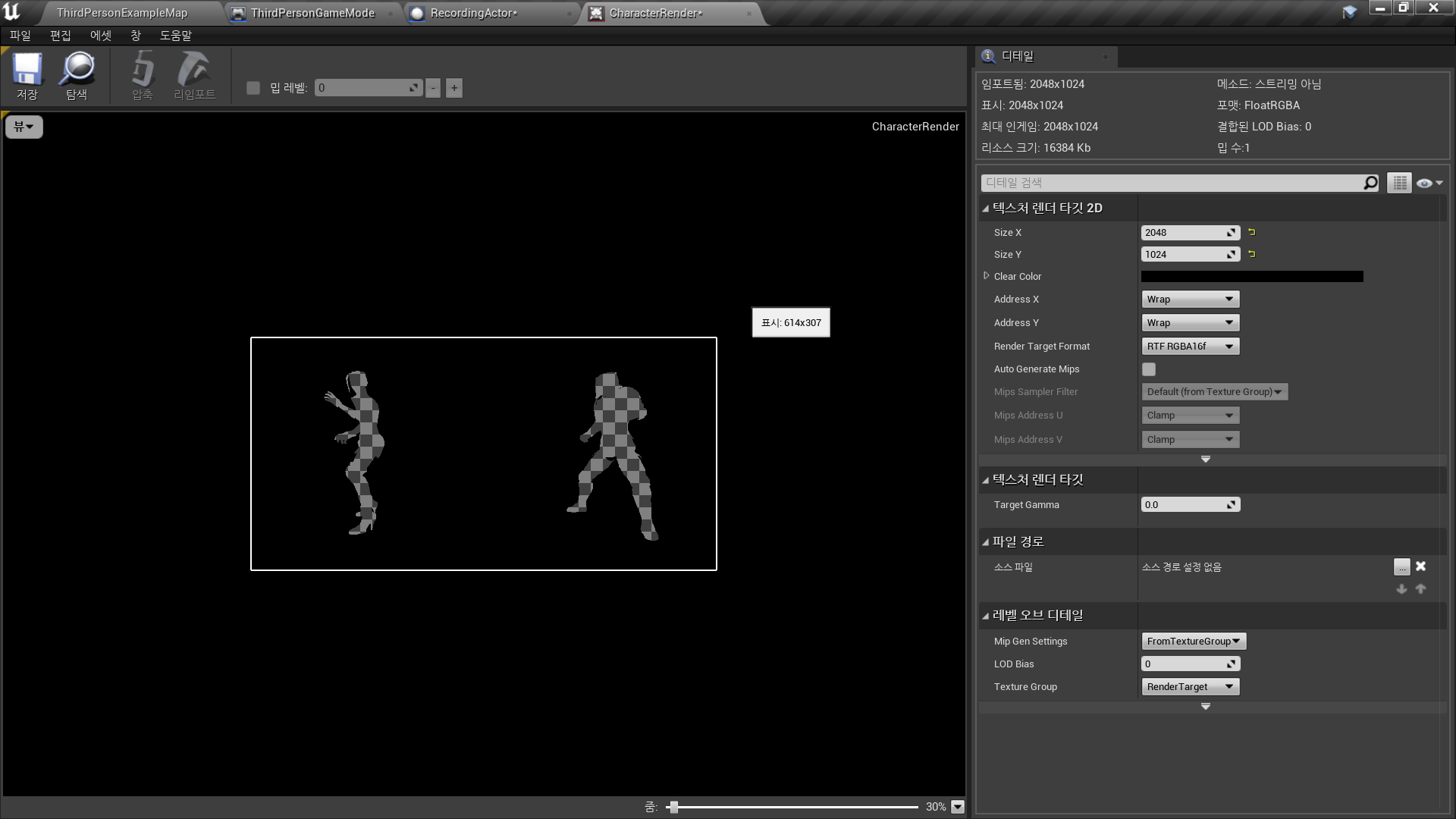Open Render Target Format dropdown
Viewport: 1456px width, 819px height.
click(1190, 347)
